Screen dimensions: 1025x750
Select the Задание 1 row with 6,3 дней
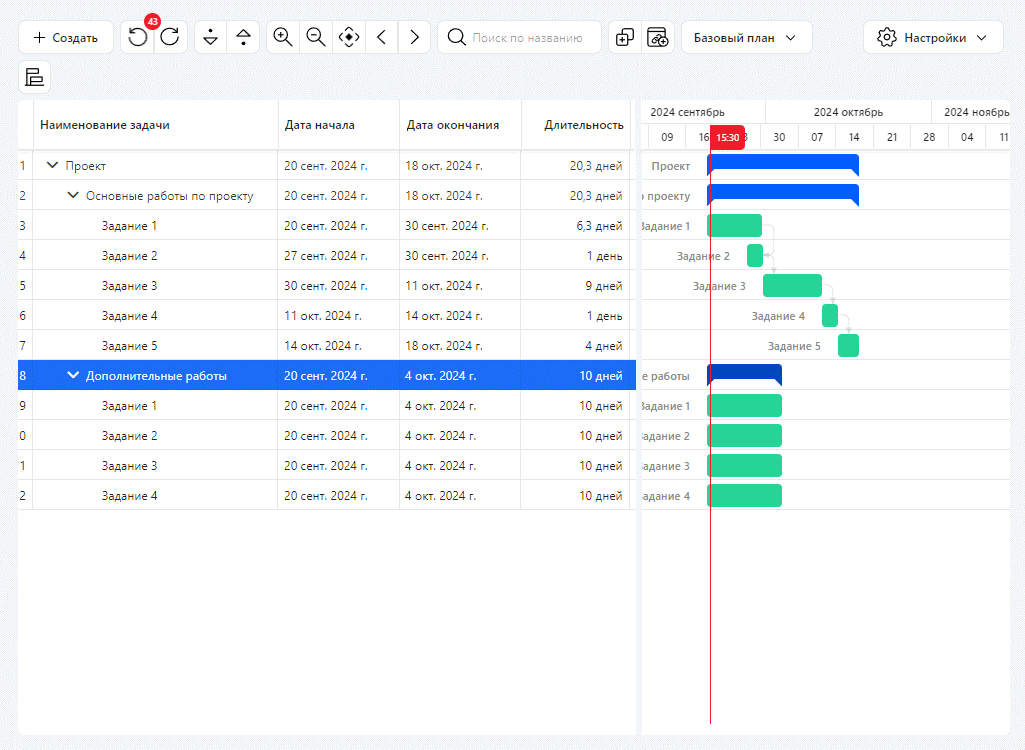pos(327,226)
